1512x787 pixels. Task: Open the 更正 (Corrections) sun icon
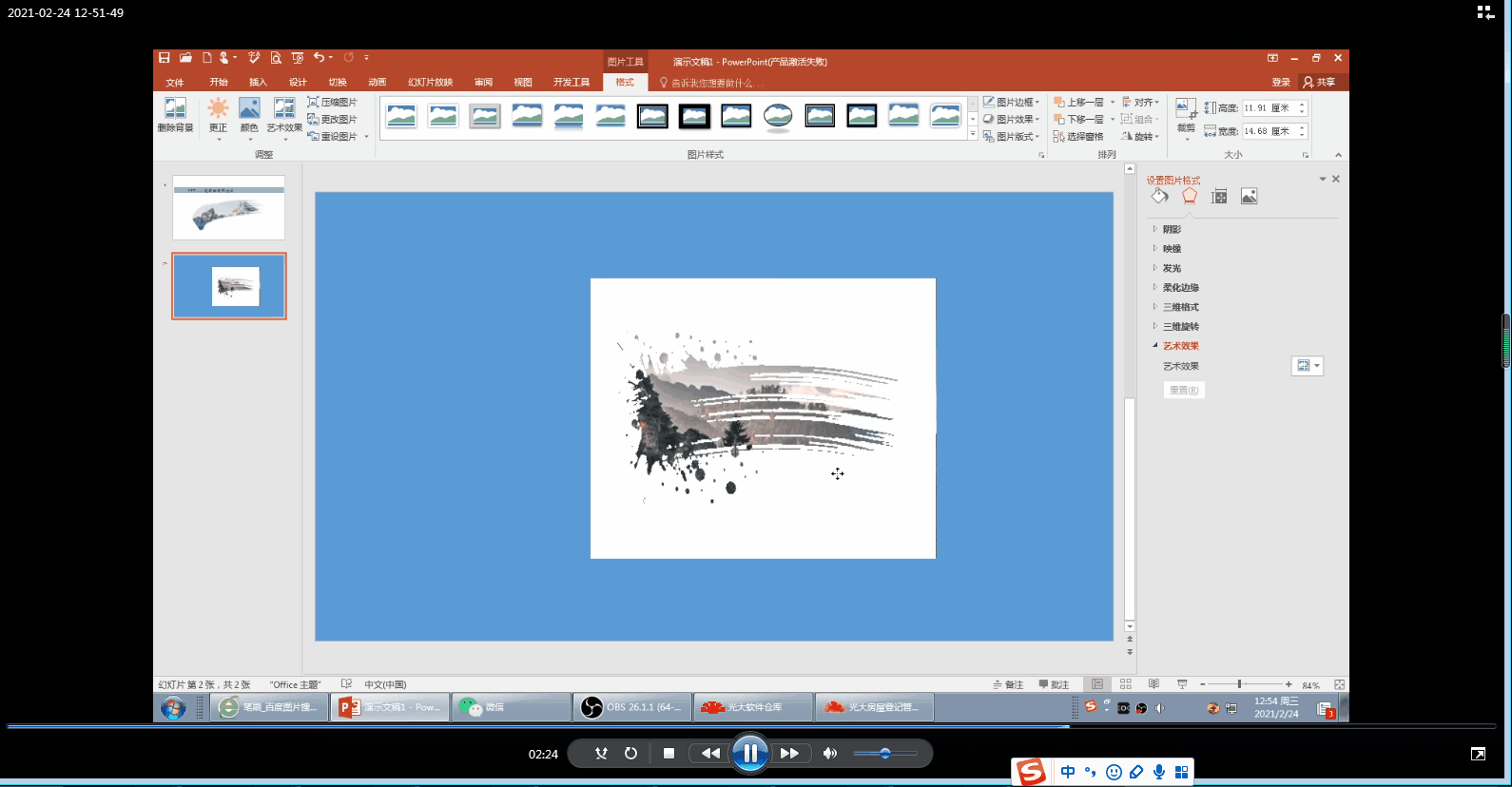219,118
